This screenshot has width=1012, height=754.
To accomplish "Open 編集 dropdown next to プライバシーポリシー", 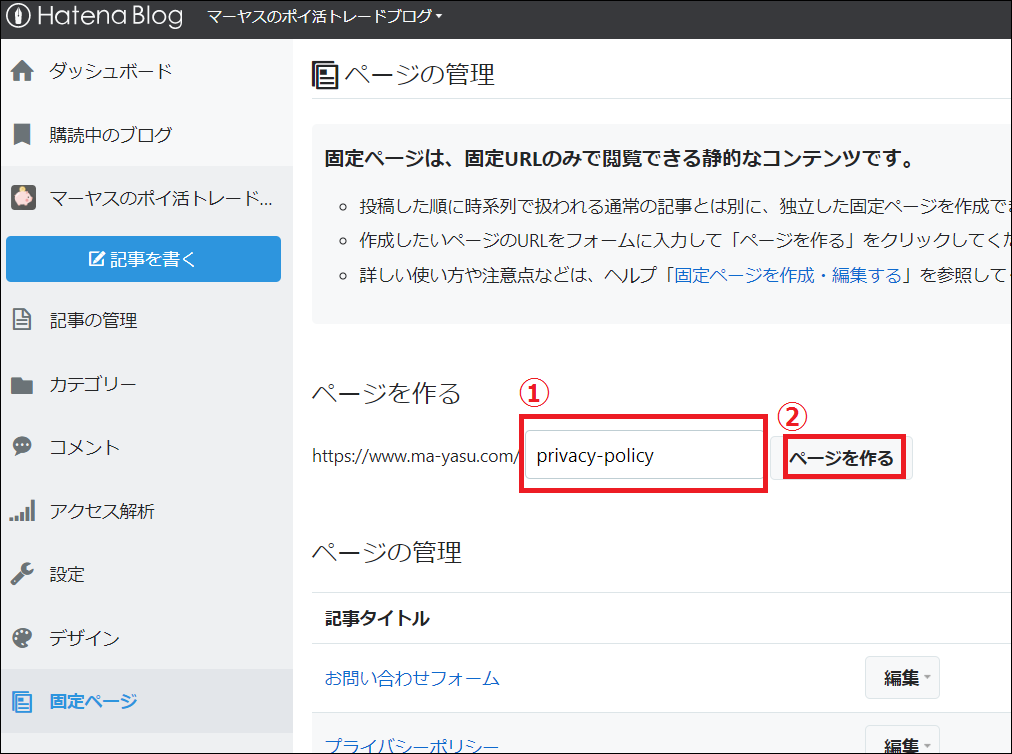I will [x=902, y=744].
